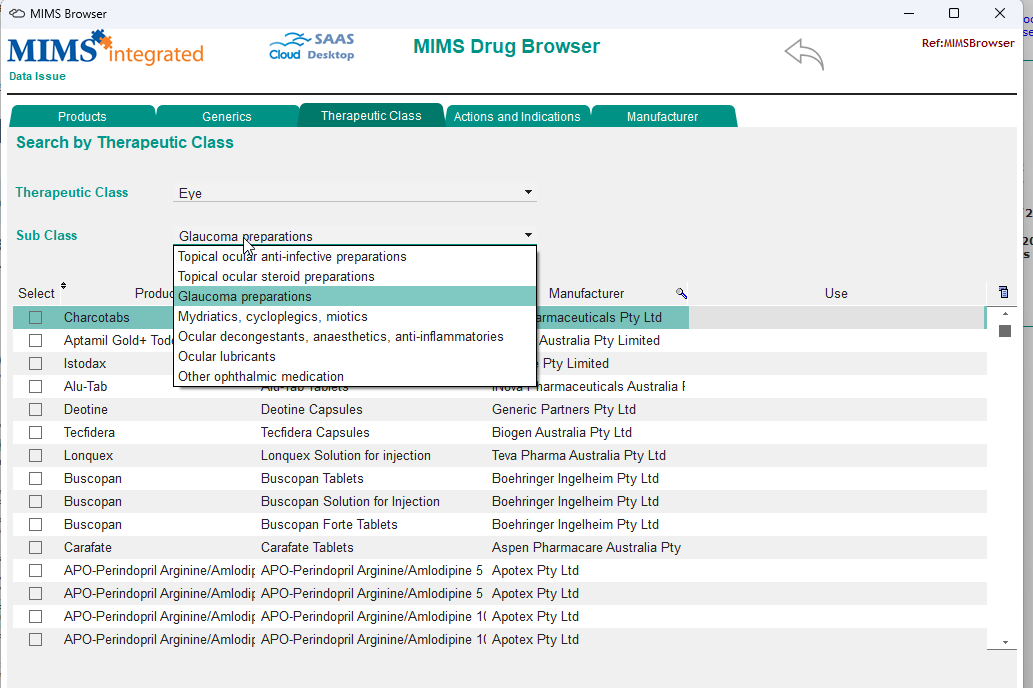The height and width of the screenshot is (688, 1033).
Task: Click the Carafate Tablets cell
Action: pos(307,548)
